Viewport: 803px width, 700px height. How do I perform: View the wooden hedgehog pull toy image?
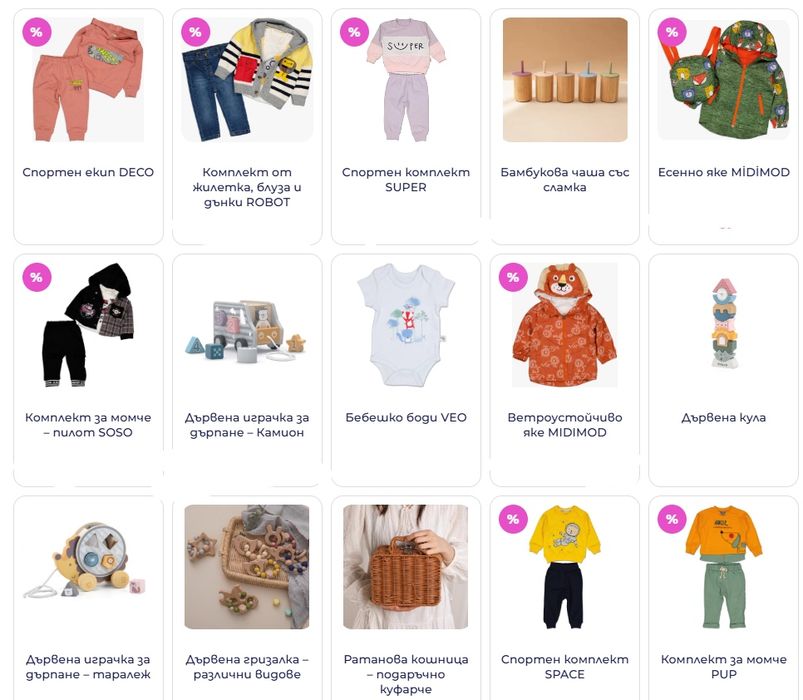point(88,561)
